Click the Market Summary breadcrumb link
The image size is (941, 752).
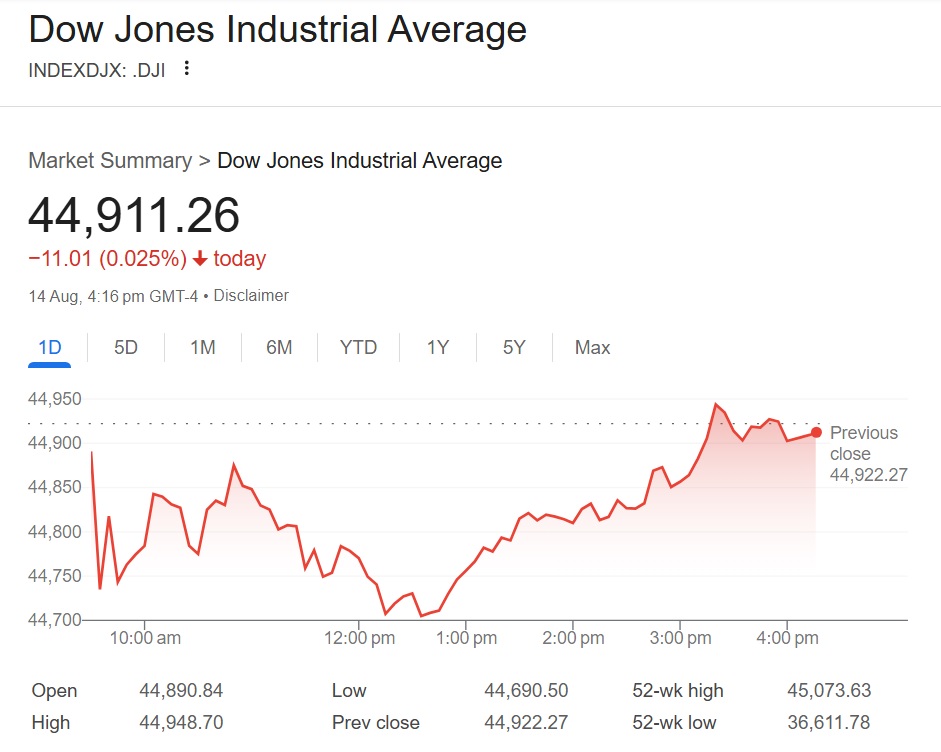(x=109, y=160)
